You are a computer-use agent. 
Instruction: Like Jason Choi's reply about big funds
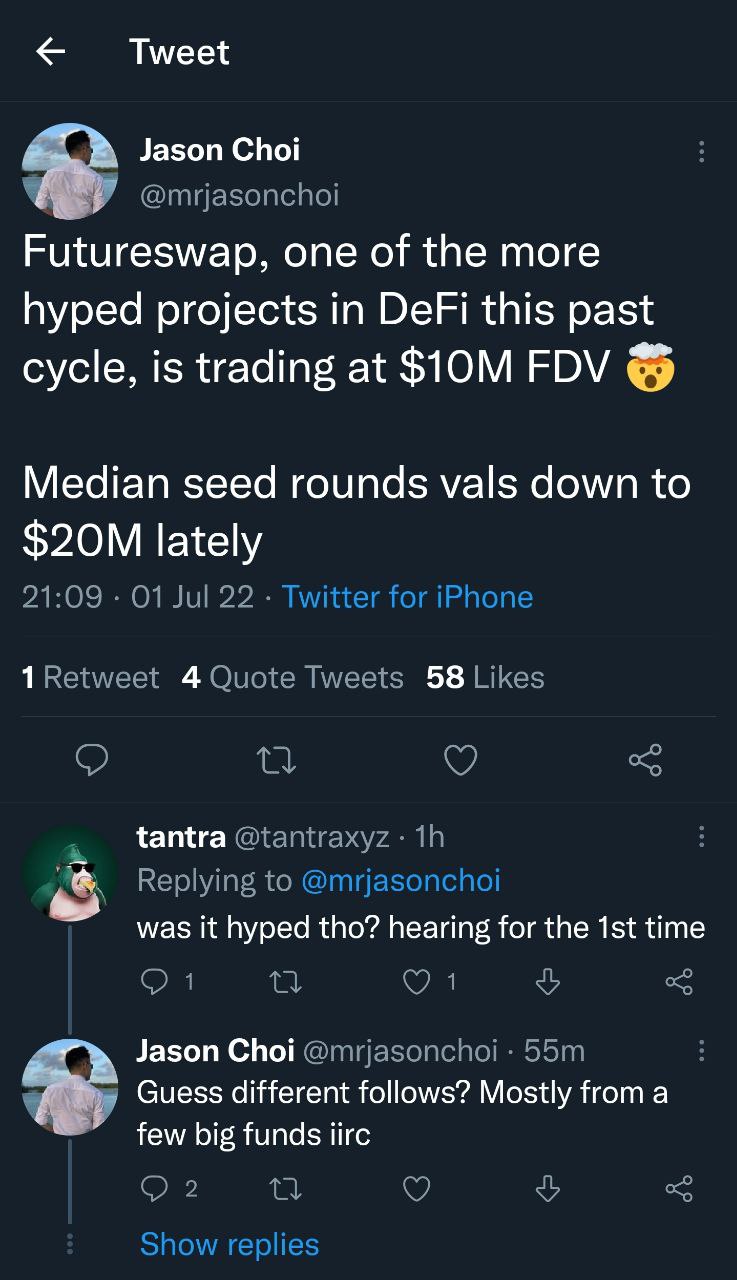[416, 1188]
